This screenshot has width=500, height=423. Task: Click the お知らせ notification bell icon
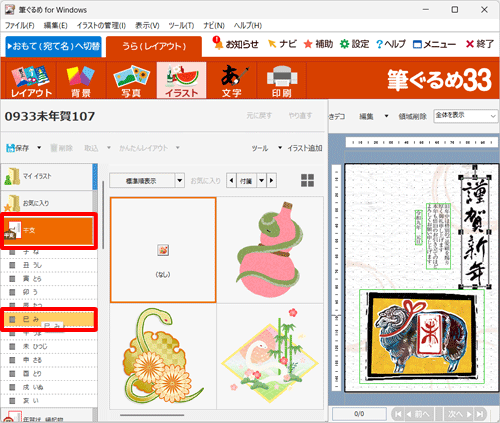click(x=218, y=43)
